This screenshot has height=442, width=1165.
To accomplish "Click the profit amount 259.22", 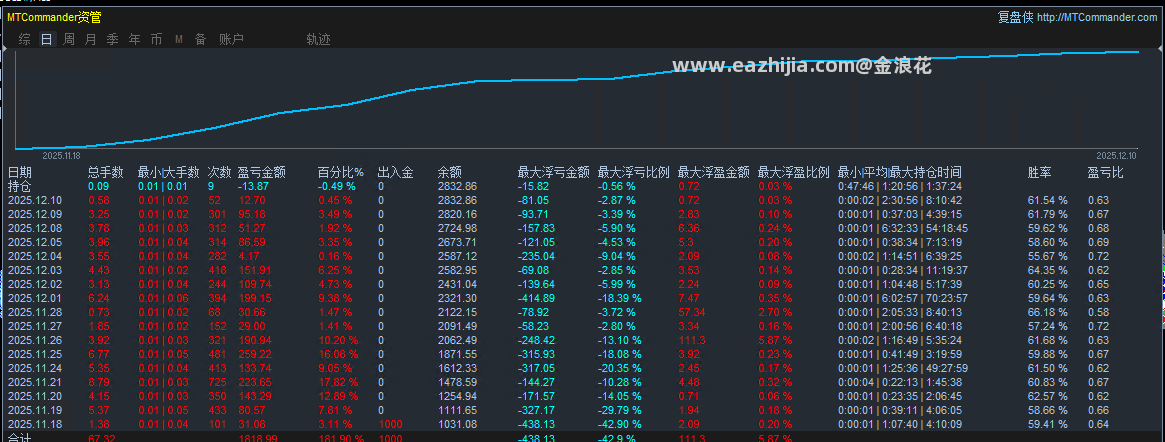I will pyautogui.click(x=255, y=354).
